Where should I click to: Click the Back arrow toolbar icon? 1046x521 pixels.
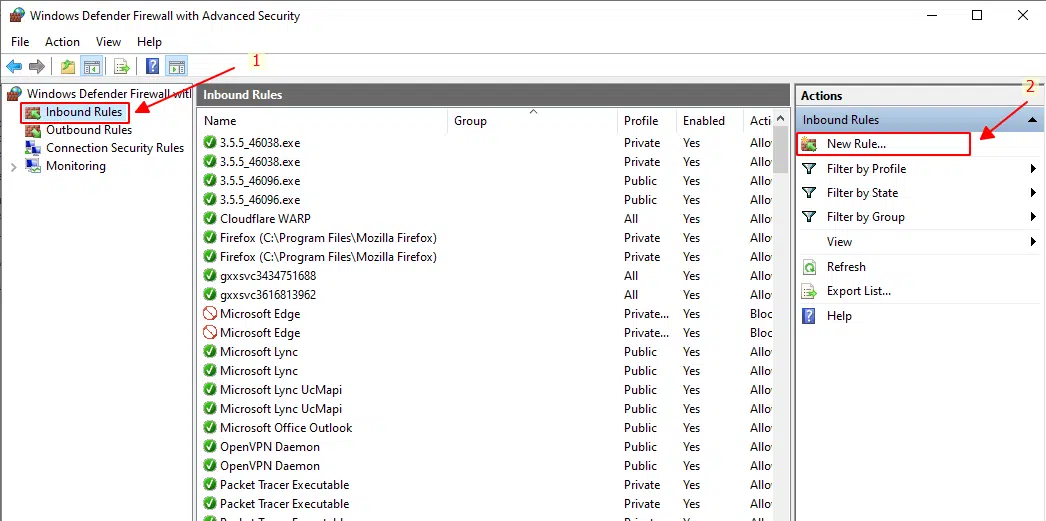14,67
